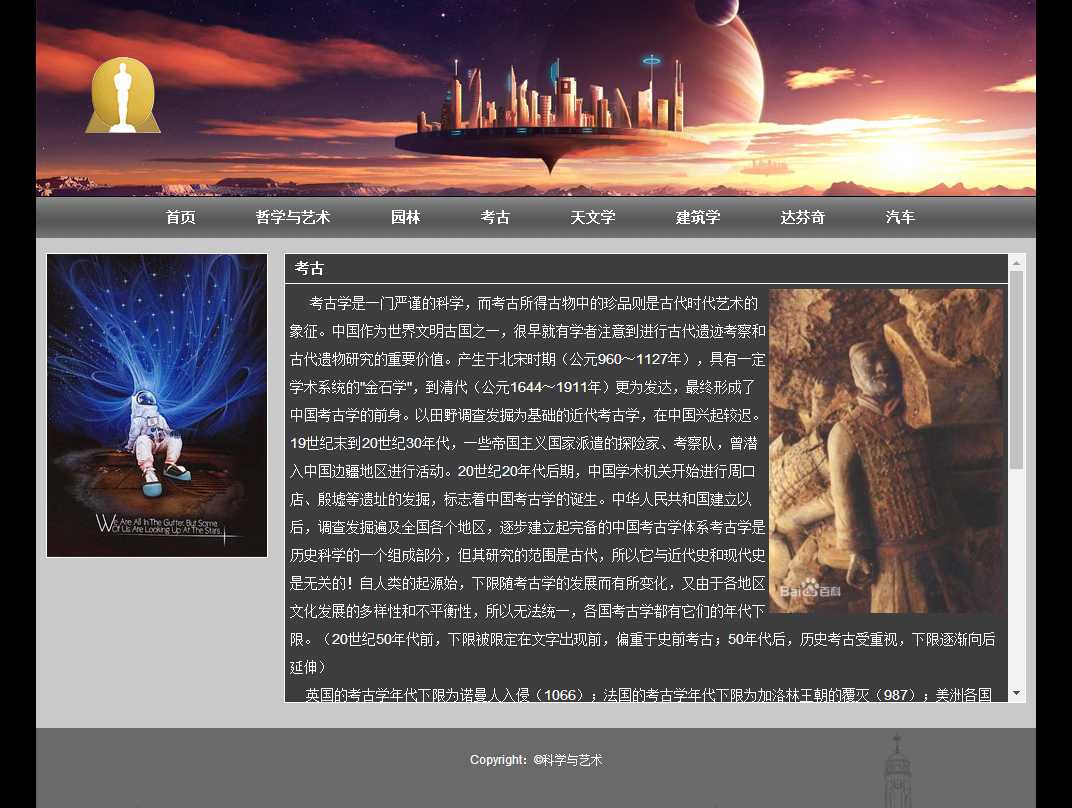Screen dimensions: 1072x808
Task: Visit the 汽车 section
Action: click(899, 217)
